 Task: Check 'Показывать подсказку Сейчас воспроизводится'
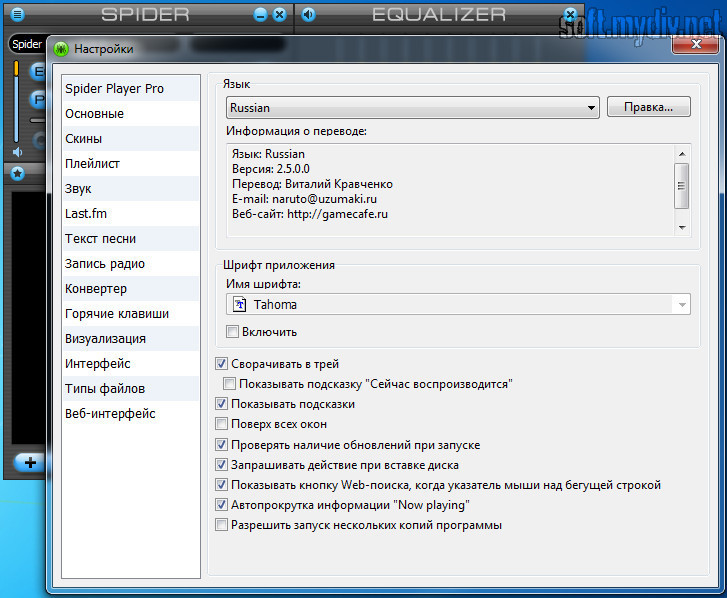(x=229, y=383)
